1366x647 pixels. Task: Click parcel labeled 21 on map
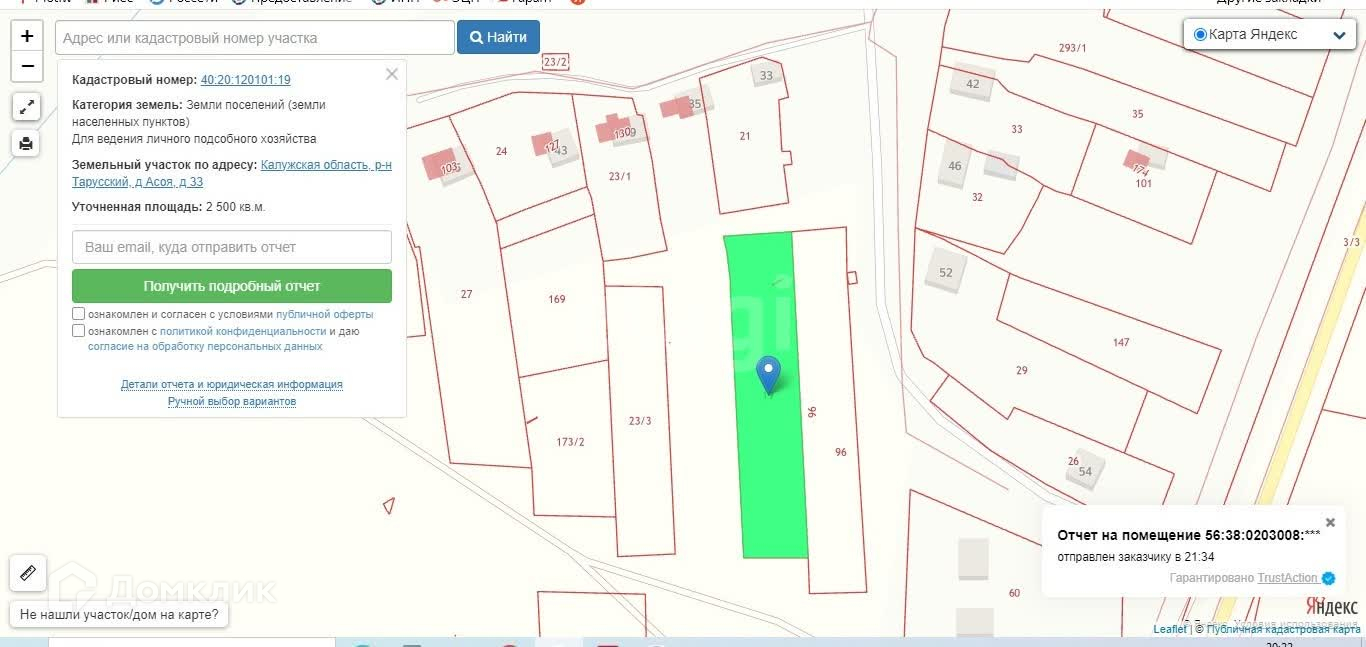click(x=745, y=137)
